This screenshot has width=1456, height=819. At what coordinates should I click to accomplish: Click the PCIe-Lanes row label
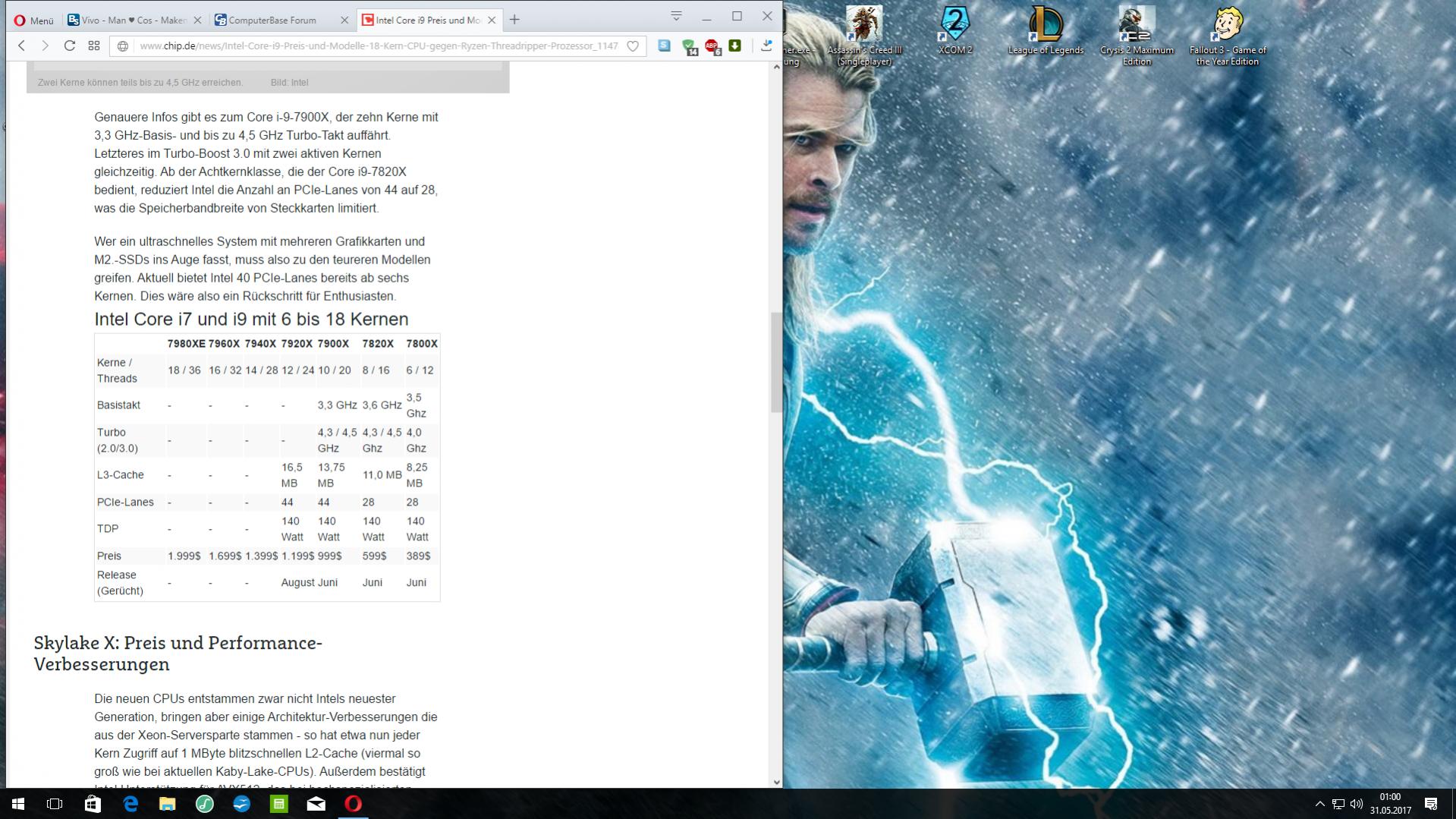[x=125, y=502]
